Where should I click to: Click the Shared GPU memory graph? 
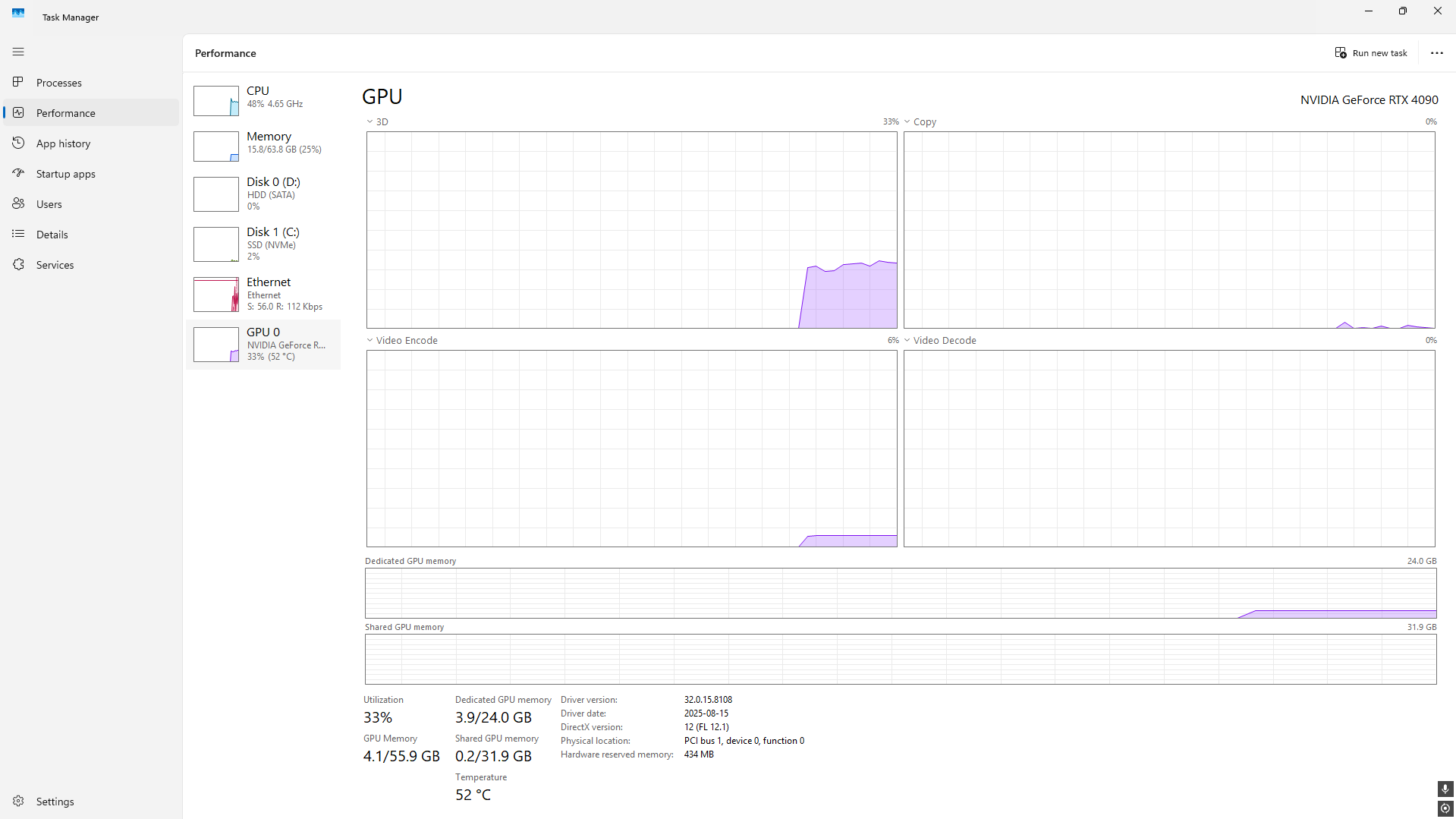(x=901, y=659)
